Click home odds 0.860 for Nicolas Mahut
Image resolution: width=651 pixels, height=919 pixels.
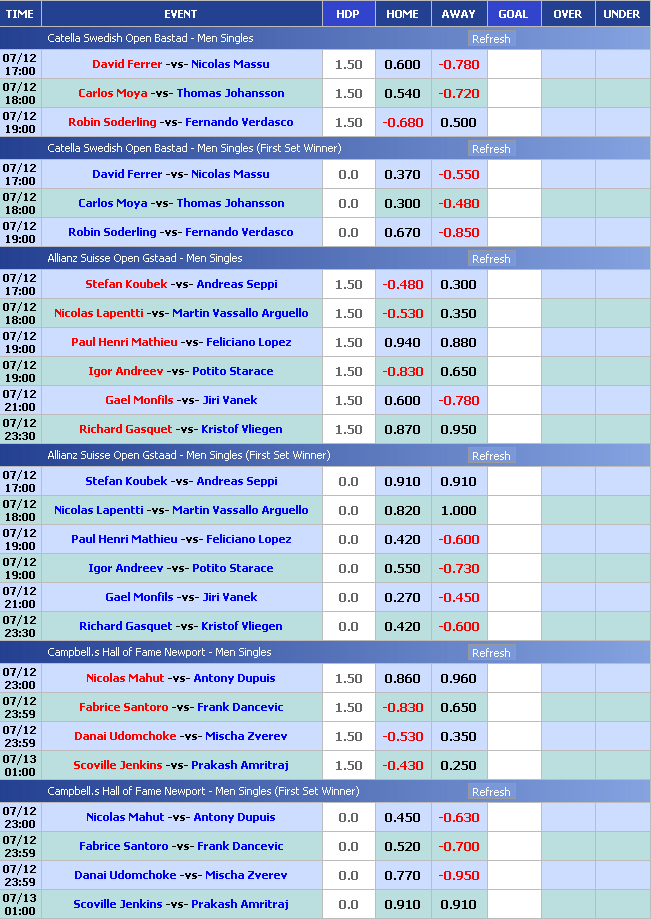(402, 678)
